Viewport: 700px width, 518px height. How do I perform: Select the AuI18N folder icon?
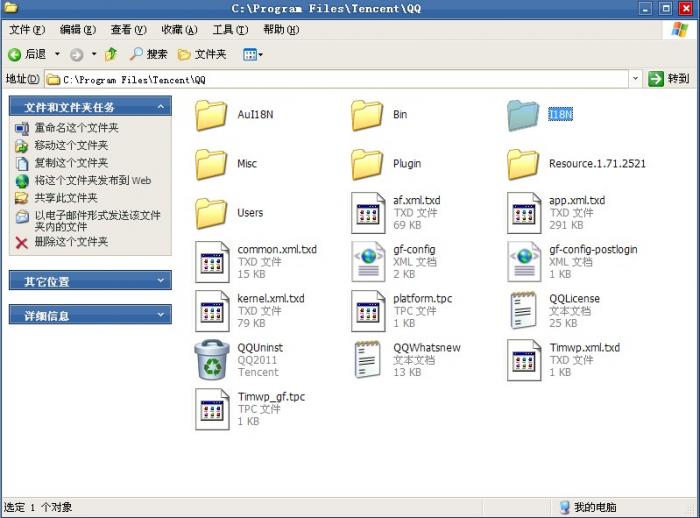point(211,115)
